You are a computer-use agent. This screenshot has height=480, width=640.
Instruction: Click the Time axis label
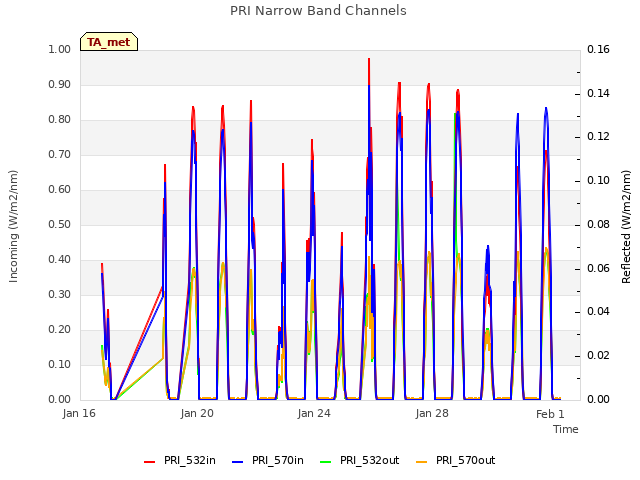click(x=566, y=429)
